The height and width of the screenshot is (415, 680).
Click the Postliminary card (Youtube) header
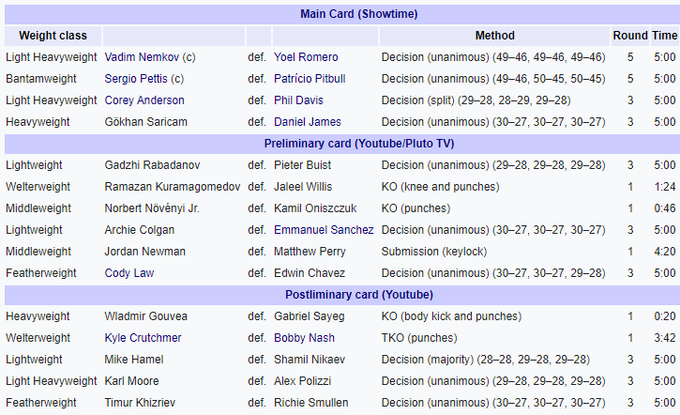coord(358,294)
